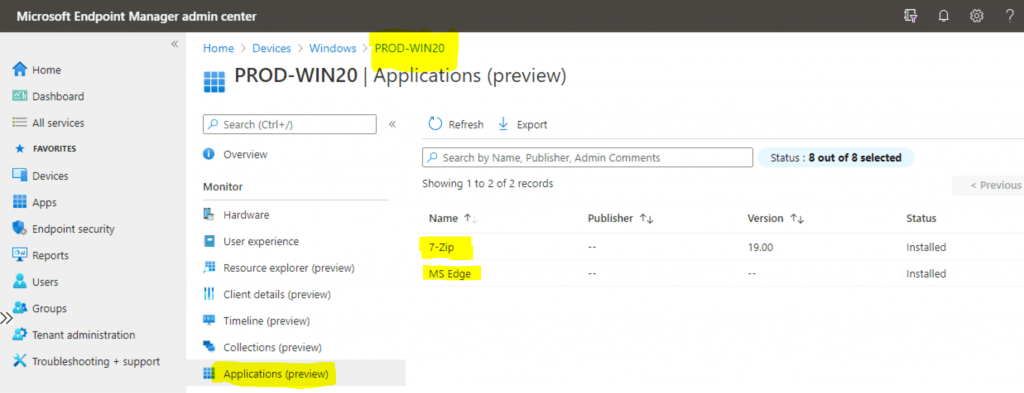Click Installed status of 7-Zip
This screenshot has height=393, width=1024.
(x=926, y=247)
